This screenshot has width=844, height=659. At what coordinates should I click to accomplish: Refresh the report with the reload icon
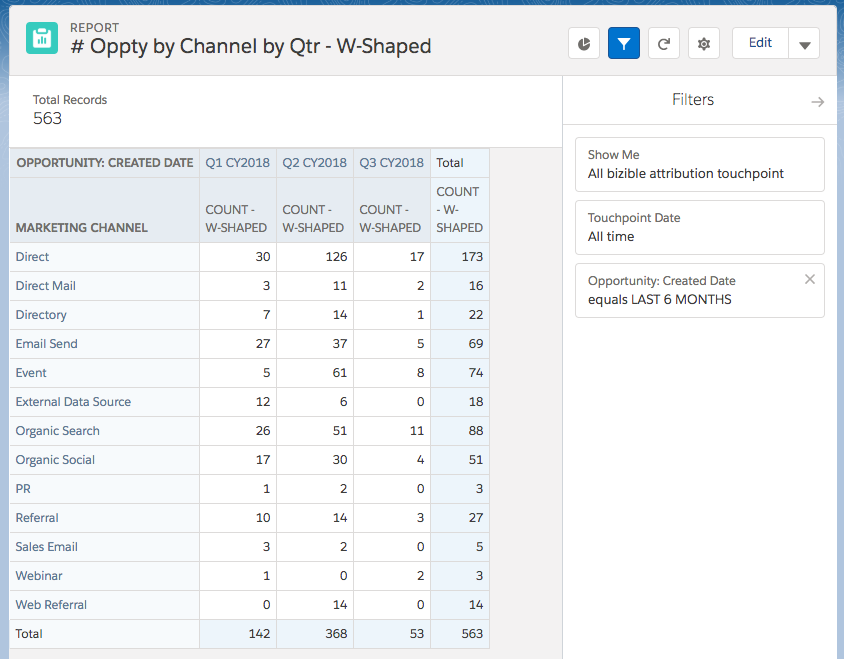tap(664, 44)
